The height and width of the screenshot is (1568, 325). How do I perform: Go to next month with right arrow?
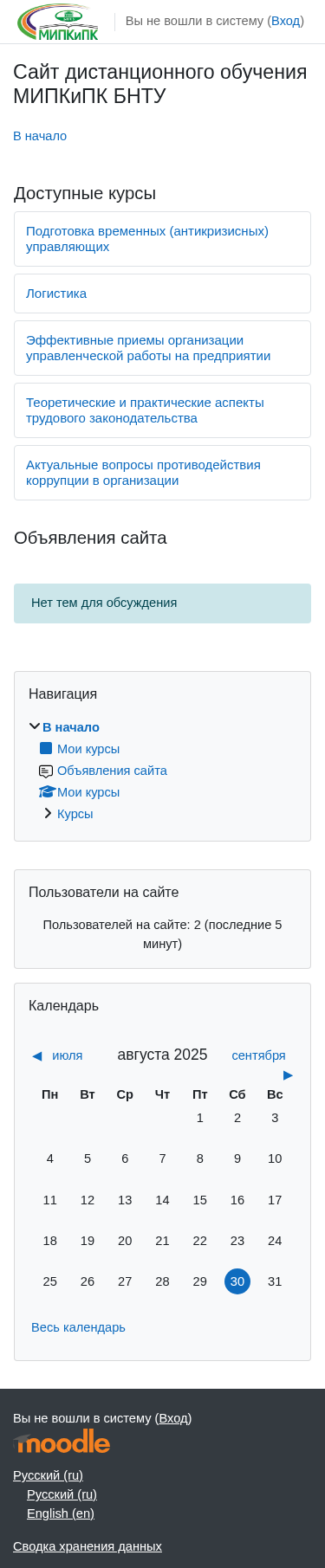[288, 1074]
